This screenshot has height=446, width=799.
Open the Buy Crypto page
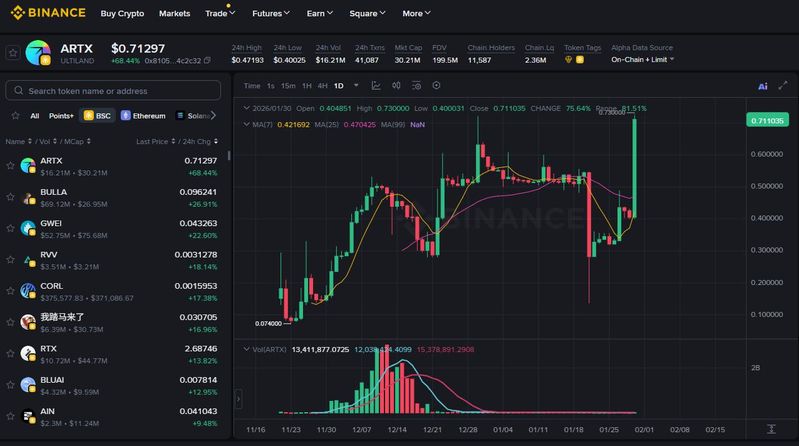click(x=122, y=14)
